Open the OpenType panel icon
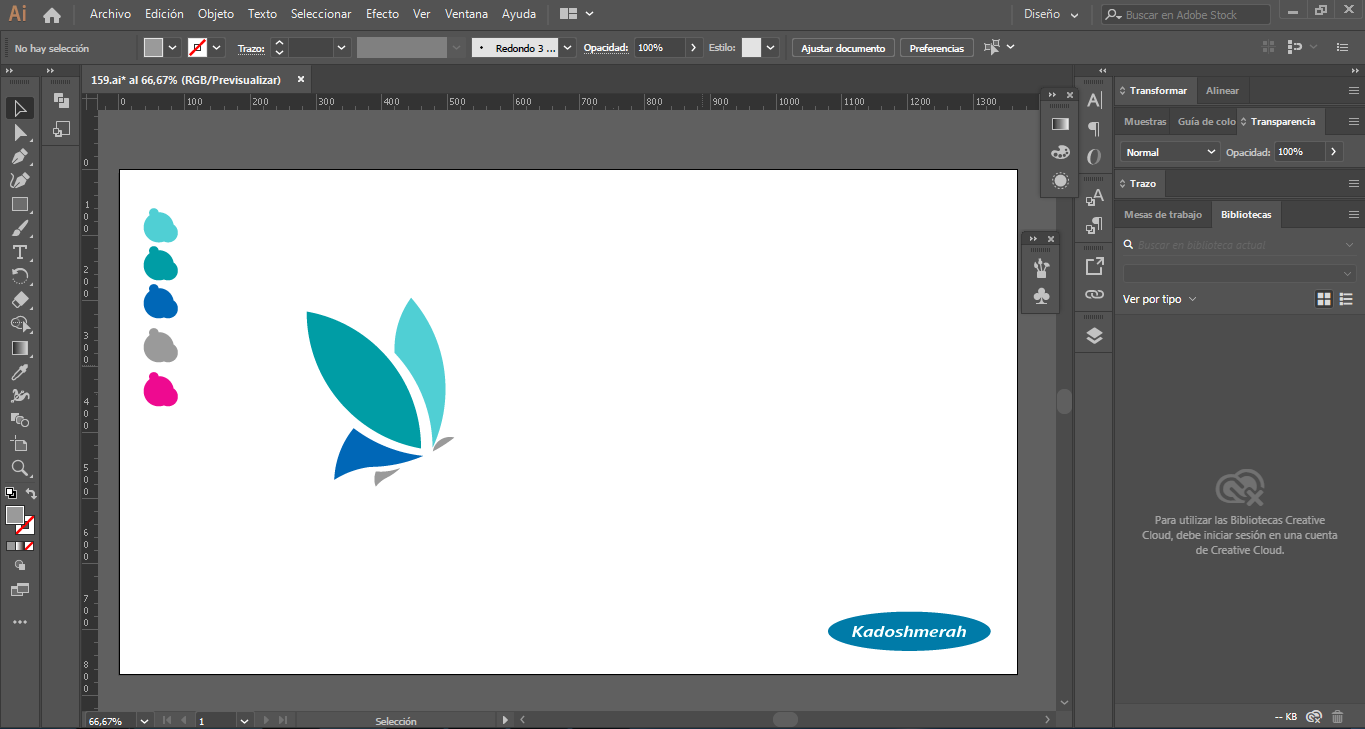 coord(1094,157)
